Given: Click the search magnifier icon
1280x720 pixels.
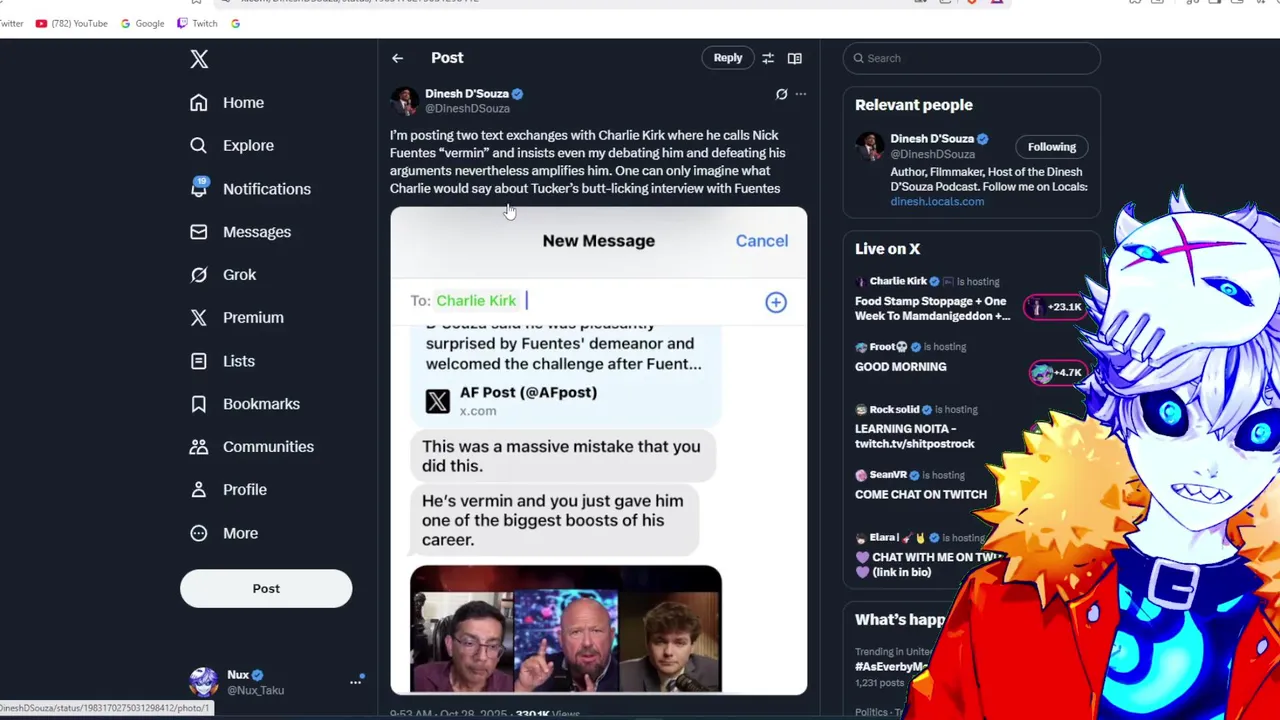Looking at the screenshot, I should (858, 58).
